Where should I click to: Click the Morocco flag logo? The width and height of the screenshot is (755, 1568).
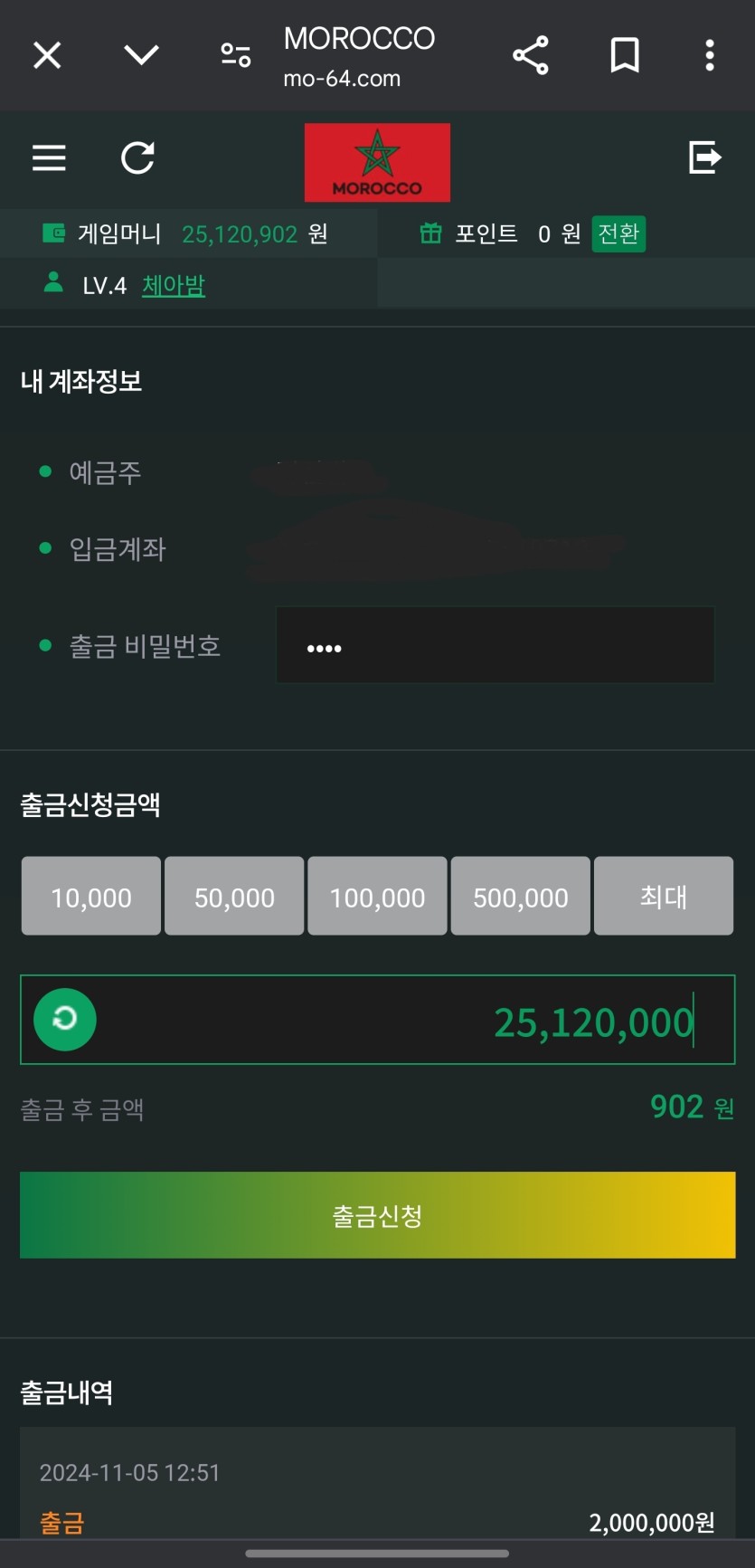click(x=377, y=162)
